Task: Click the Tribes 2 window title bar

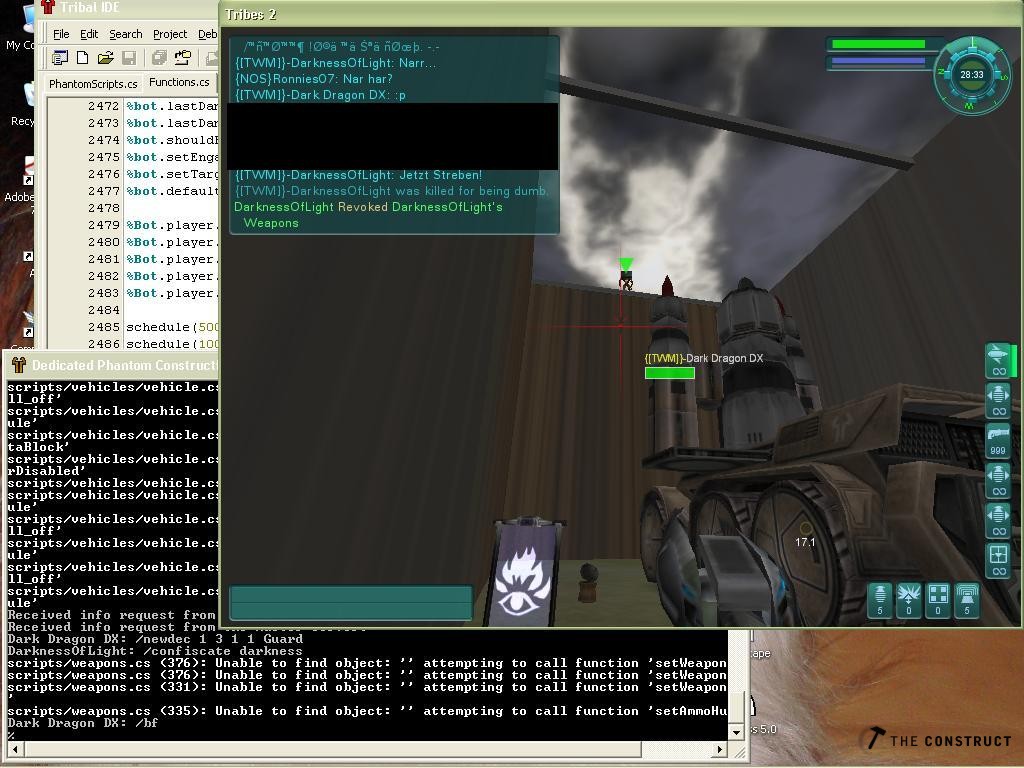Action: tap(620, 14)
